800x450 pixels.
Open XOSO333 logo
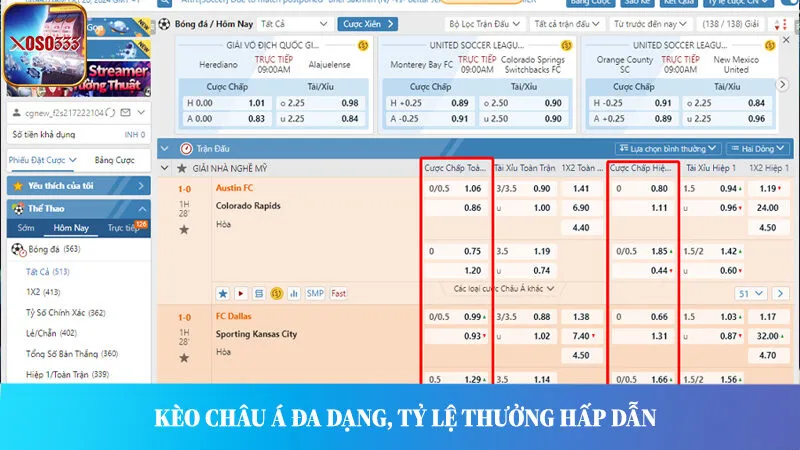click(45, 45)
